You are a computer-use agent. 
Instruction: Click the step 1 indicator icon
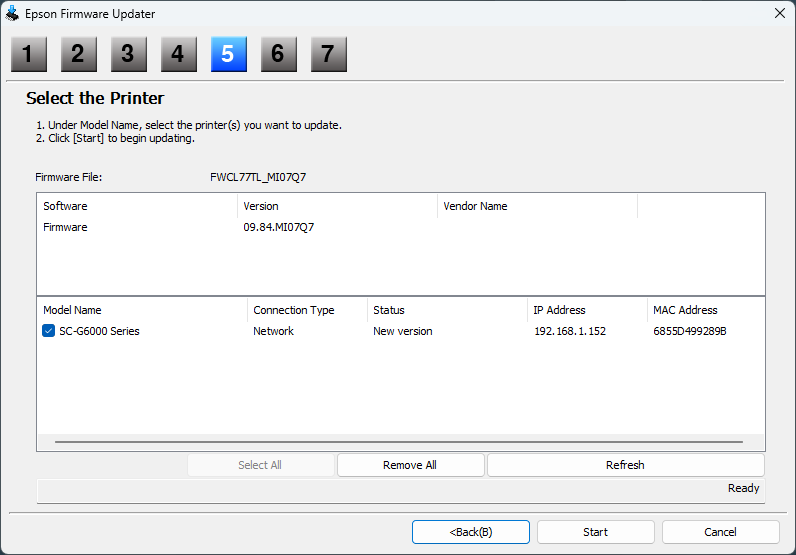[x=29, y=54]
